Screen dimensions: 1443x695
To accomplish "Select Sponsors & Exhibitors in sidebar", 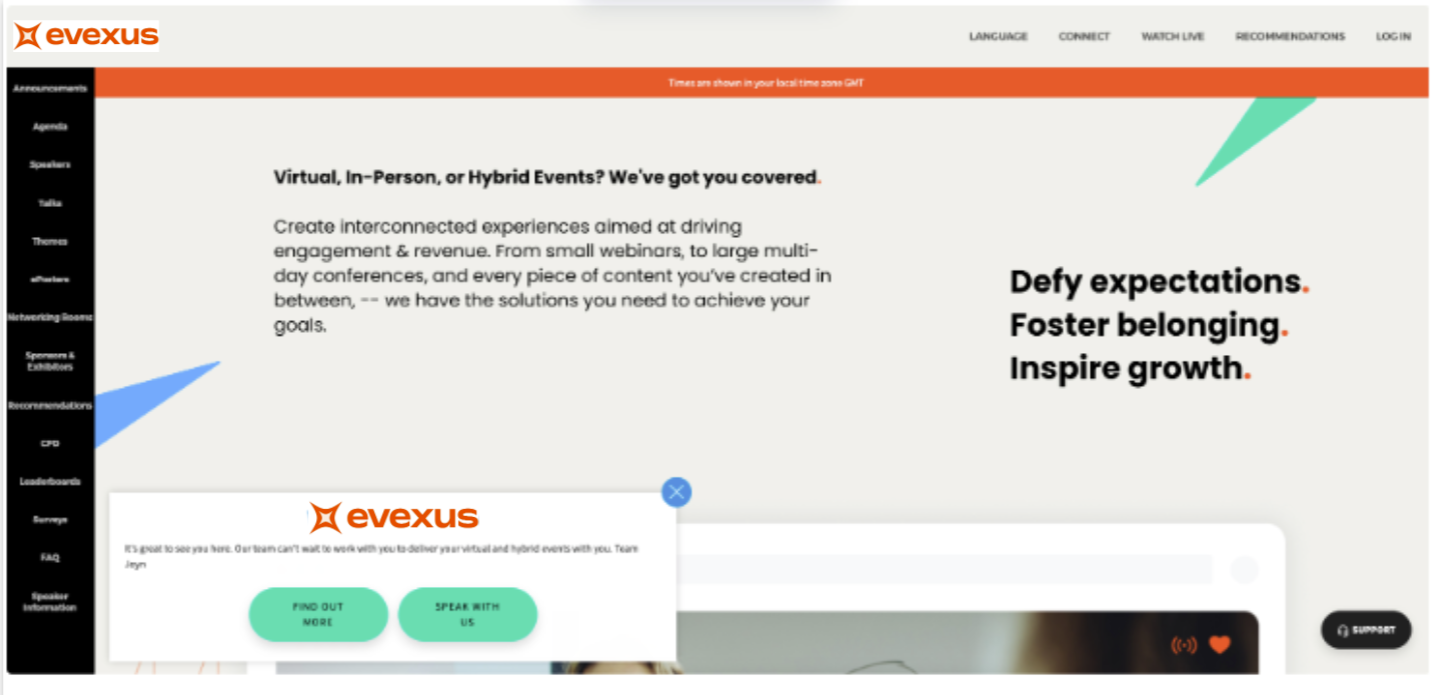I will (50, 361).
